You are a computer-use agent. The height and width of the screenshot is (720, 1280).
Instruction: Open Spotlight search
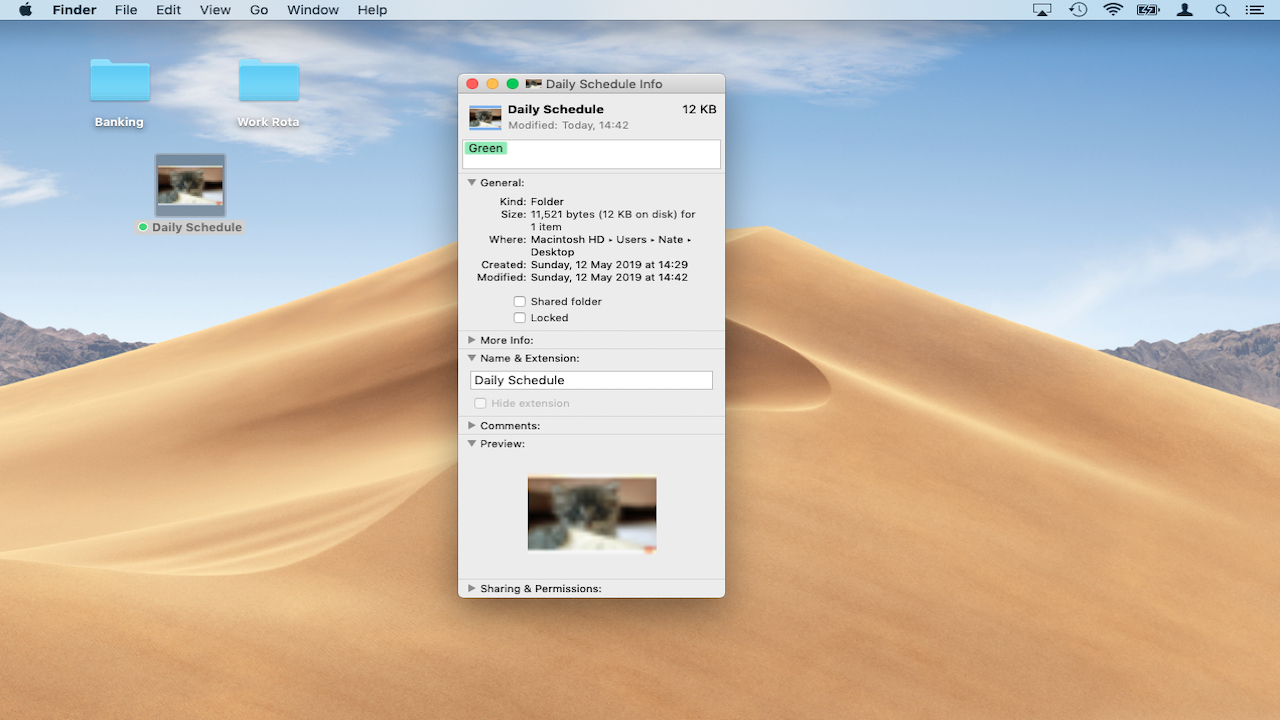(1222, 10)
